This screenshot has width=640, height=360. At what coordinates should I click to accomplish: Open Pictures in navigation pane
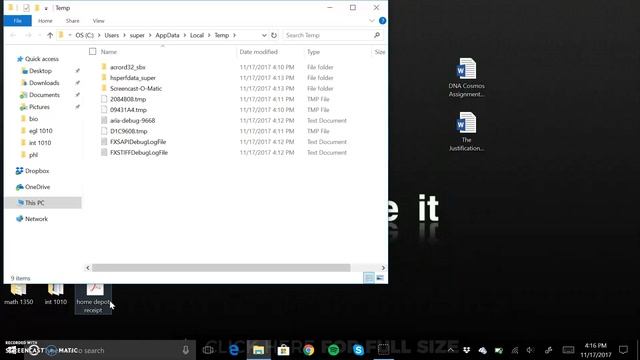tap(39, 107)
